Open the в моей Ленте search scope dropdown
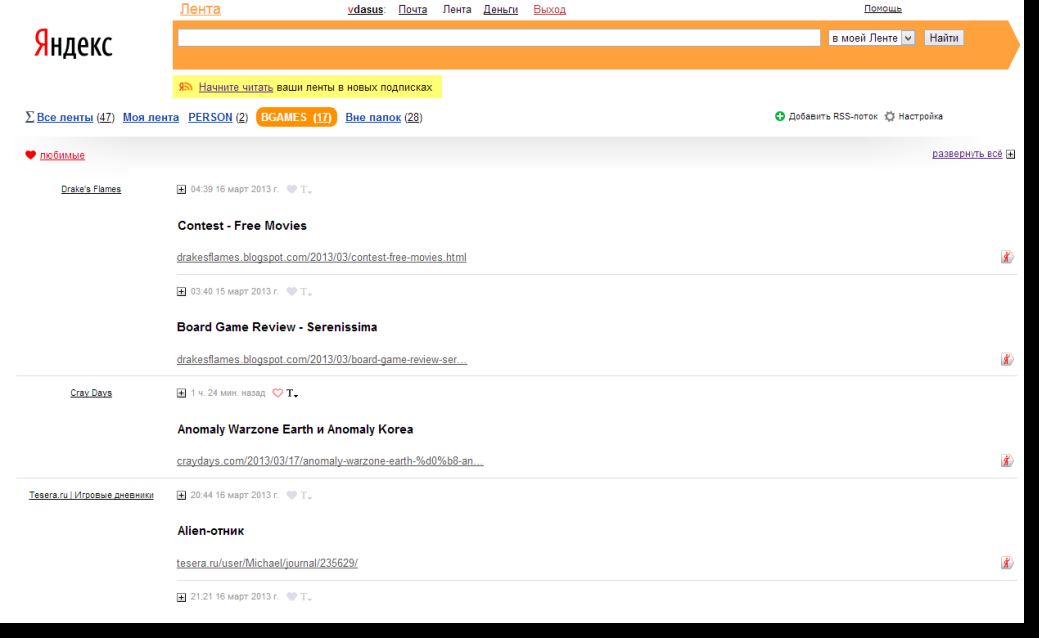The image size is (1039, 638). [871, 38]
